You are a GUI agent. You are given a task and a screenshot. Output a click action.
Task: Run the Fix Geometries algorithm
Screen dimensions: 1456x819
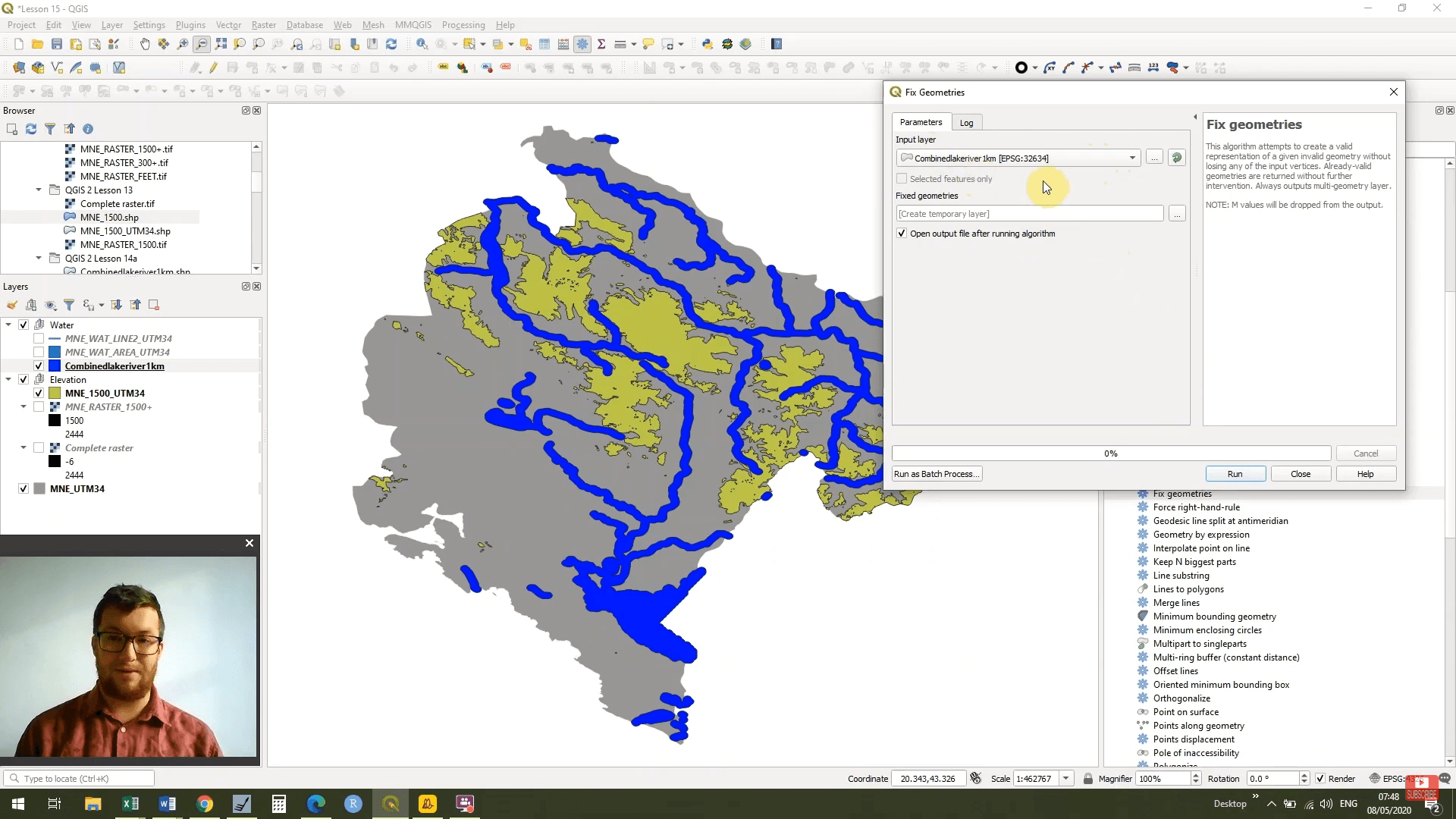[1235, 474]
